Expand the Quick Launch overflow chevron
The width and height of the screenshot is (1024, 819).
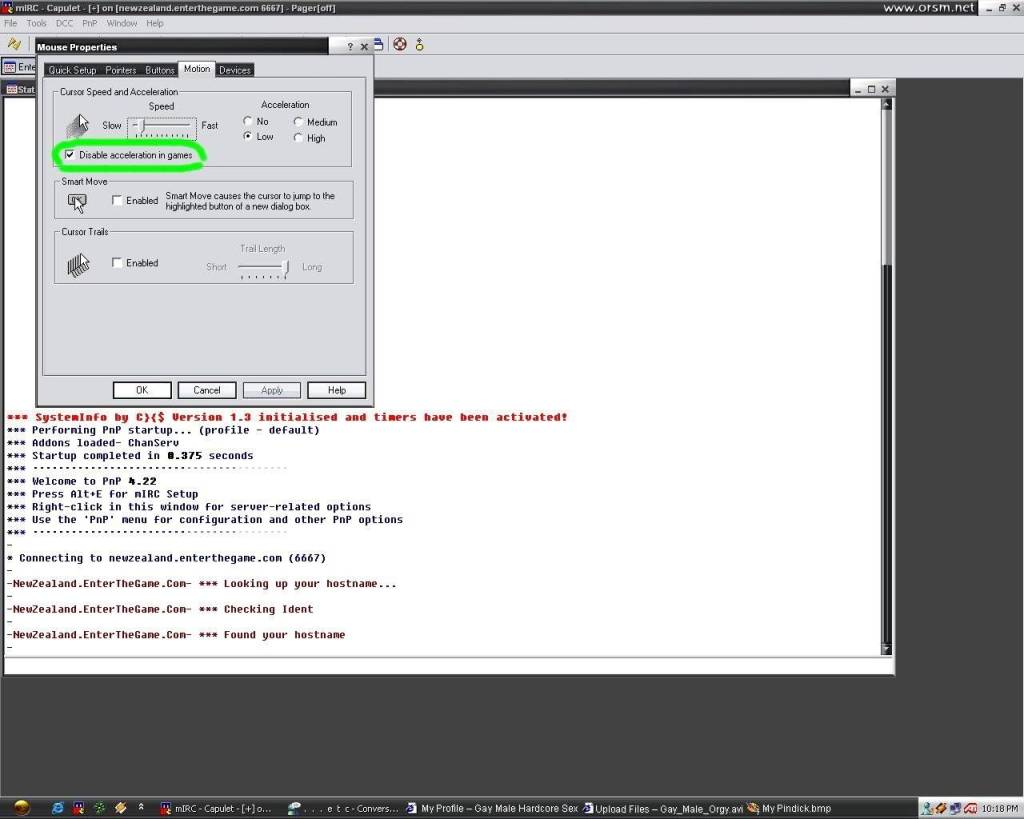click(141, 807)
